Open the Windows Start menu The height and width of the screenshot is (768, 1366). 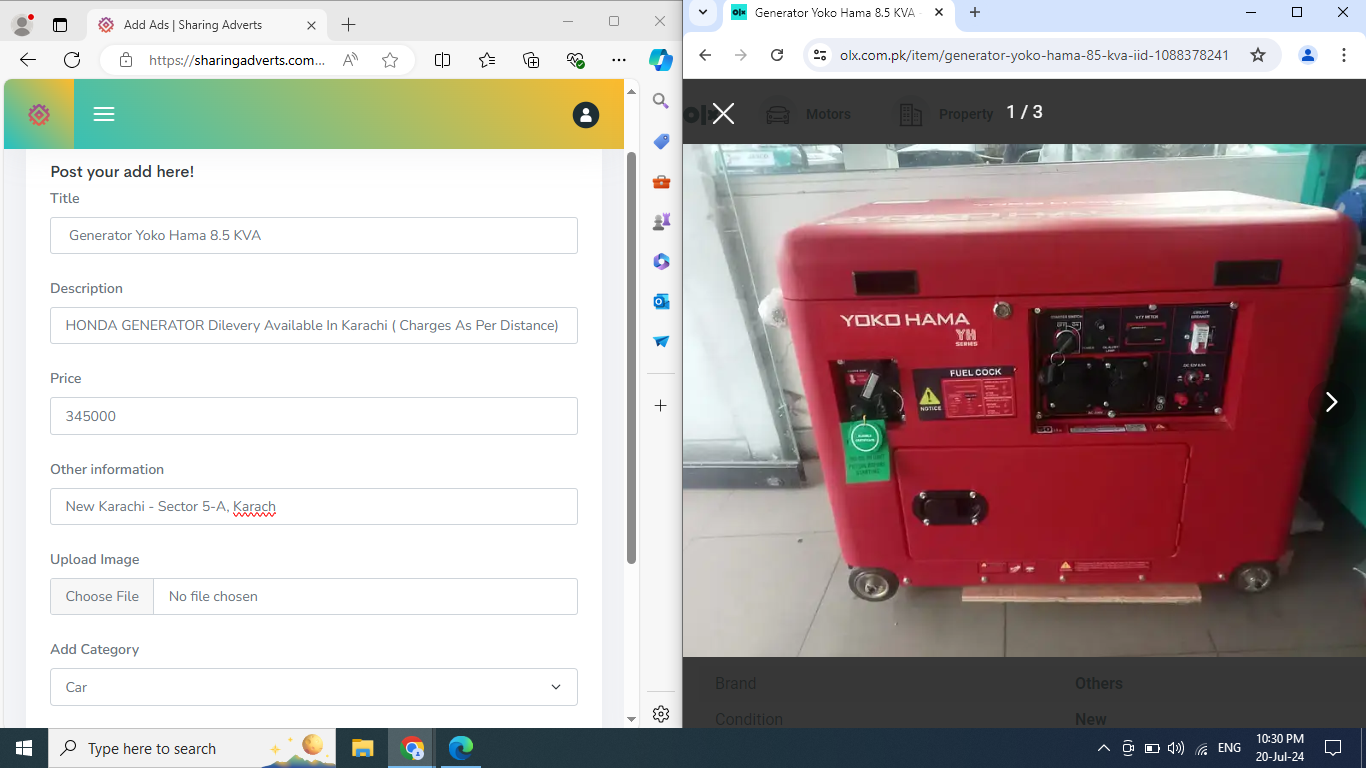[x=23, y=748]
